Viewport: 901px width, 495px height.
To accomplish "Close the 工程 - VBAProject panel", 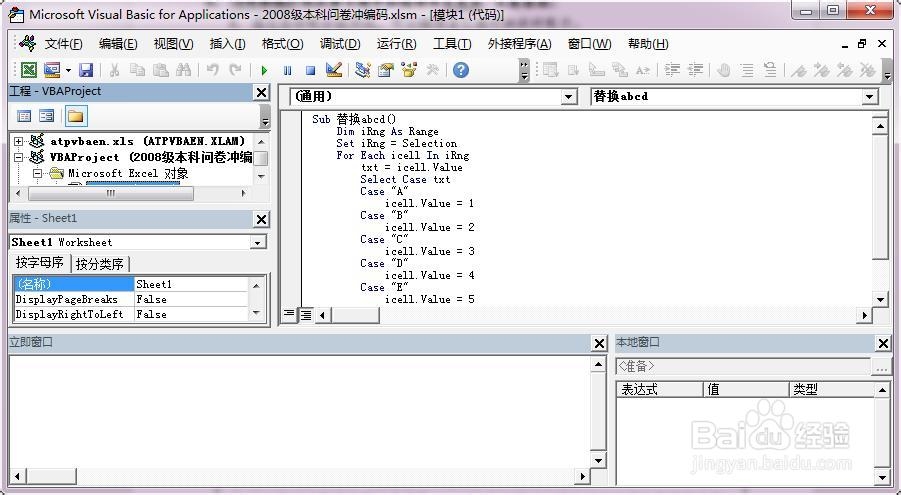I will point(261,93).
